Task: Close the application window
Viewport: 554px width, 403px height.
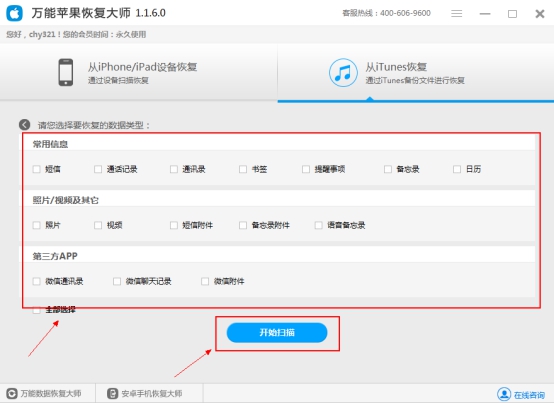Action: [540, 14]
